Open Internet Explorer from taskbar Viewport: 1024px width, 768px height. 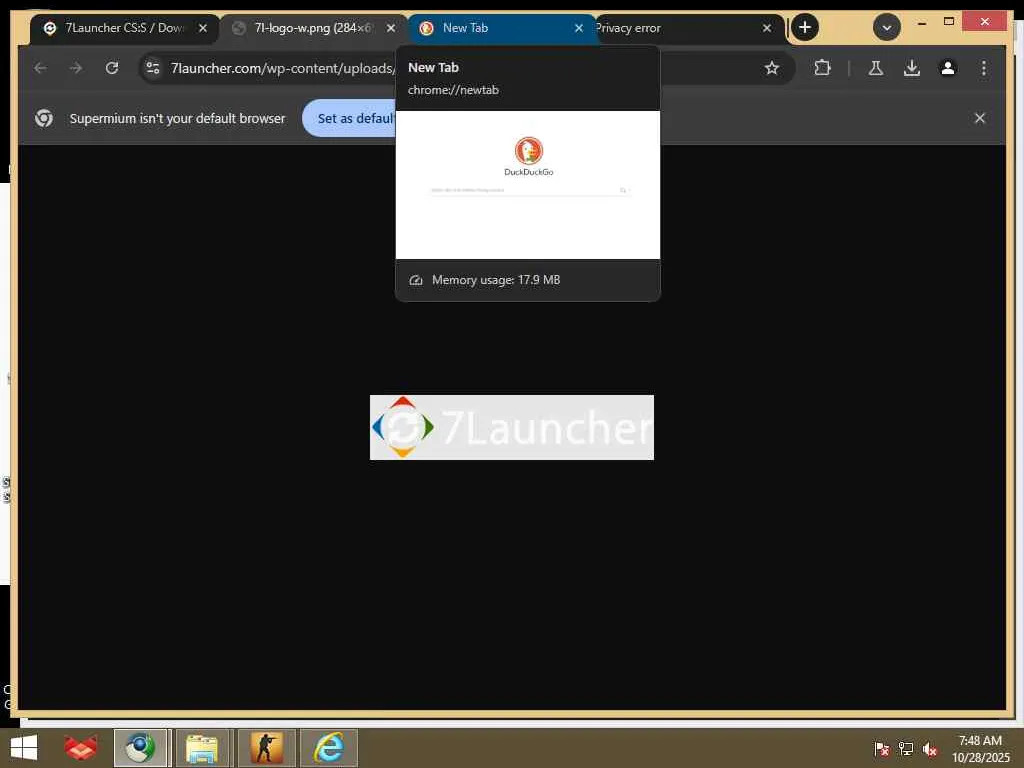coord(328,748)
